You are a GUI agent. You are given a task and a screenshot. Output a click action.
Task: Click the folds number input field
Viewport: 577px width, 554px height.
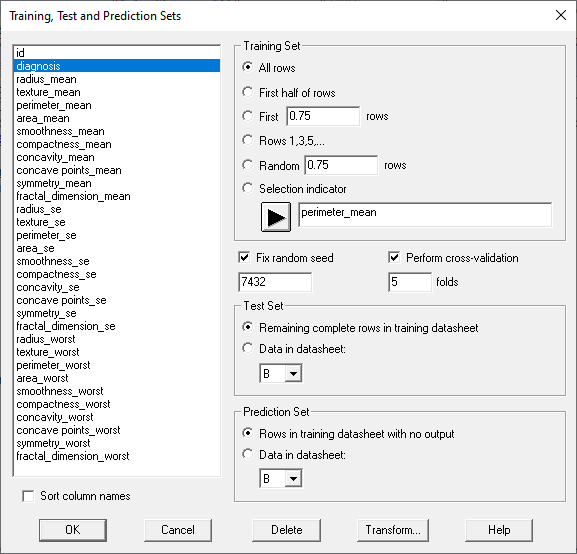tap(410, 282)
